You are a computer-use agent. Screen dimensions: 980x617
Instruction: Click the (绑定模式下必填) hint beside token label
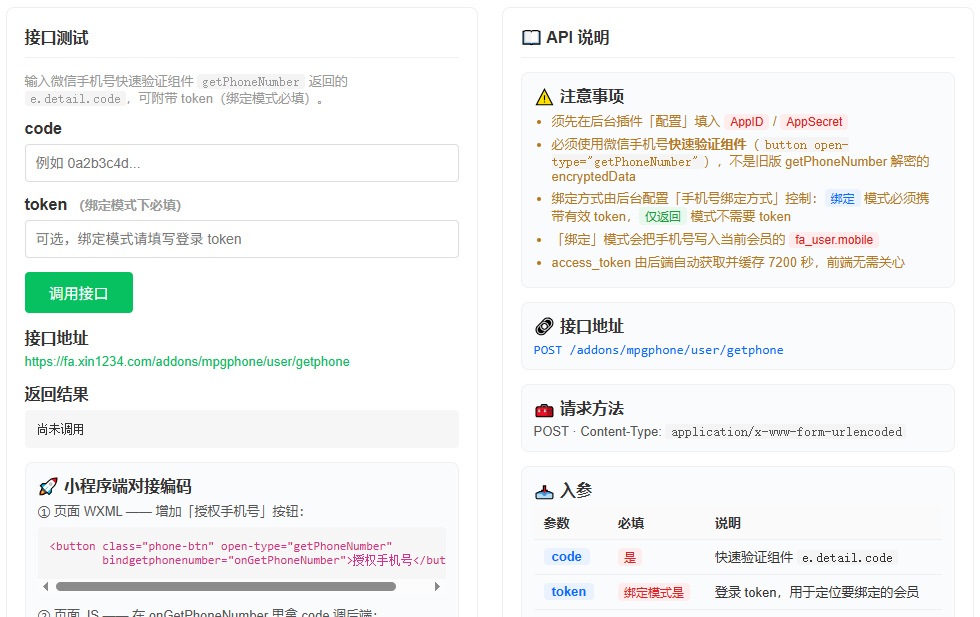click(x=130, y=205)
